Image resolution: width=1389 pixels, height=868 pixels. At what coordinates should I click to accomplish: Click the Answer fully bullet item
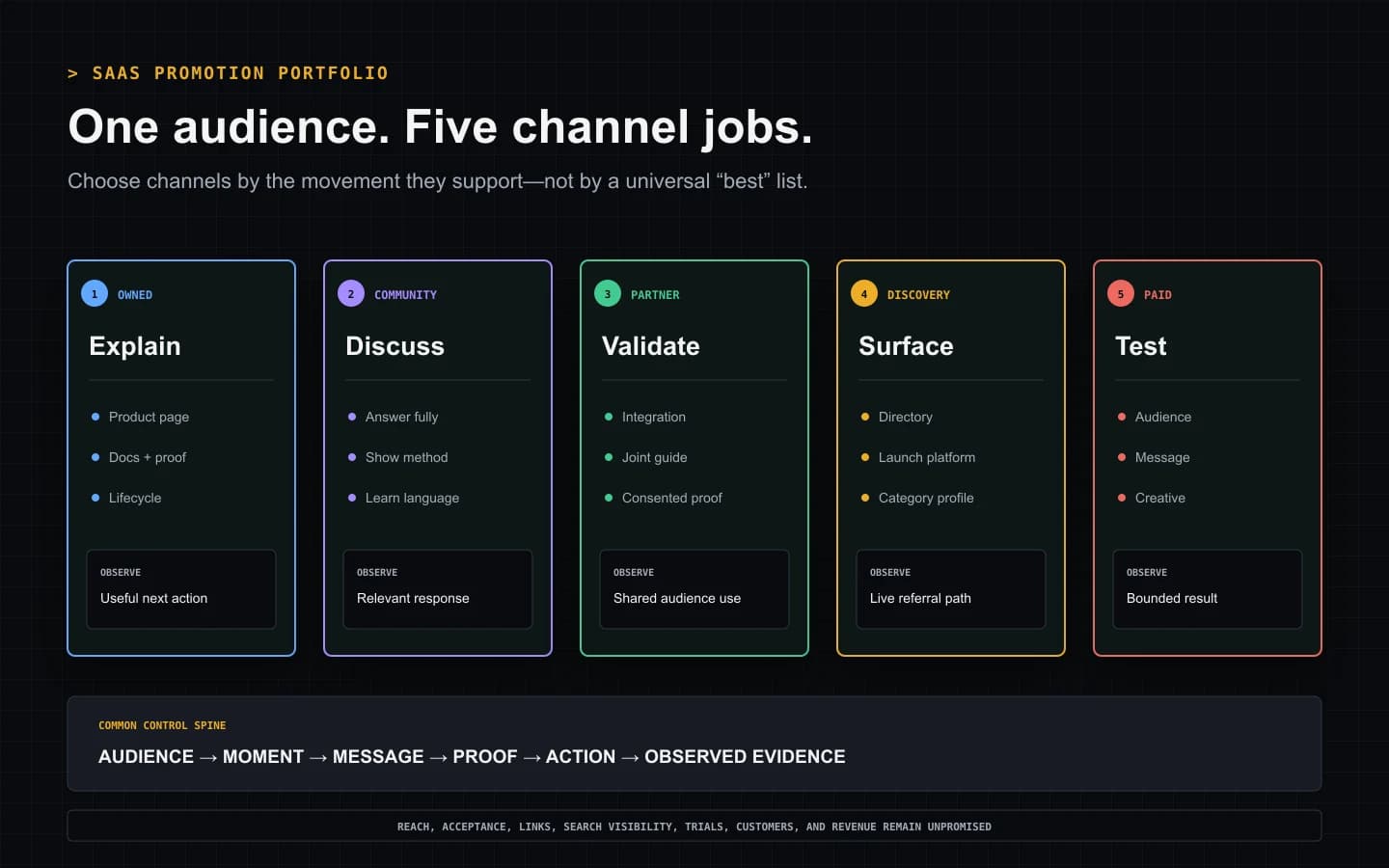pos(393,417)
